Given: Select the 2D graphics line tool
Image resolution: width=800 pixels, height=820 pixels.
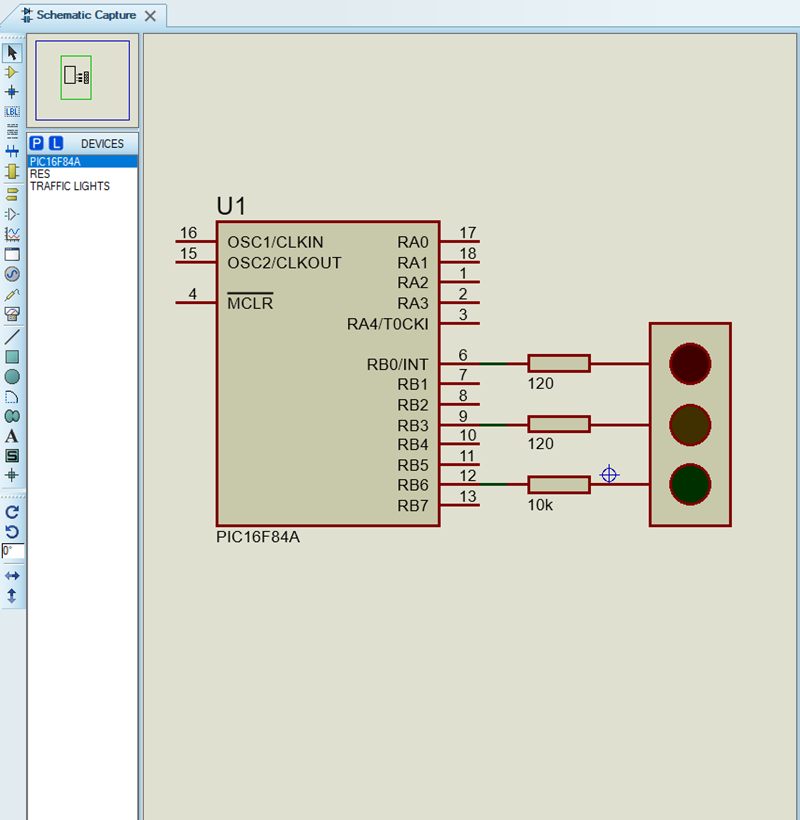Looking at the screenshot, I should 12,336.
